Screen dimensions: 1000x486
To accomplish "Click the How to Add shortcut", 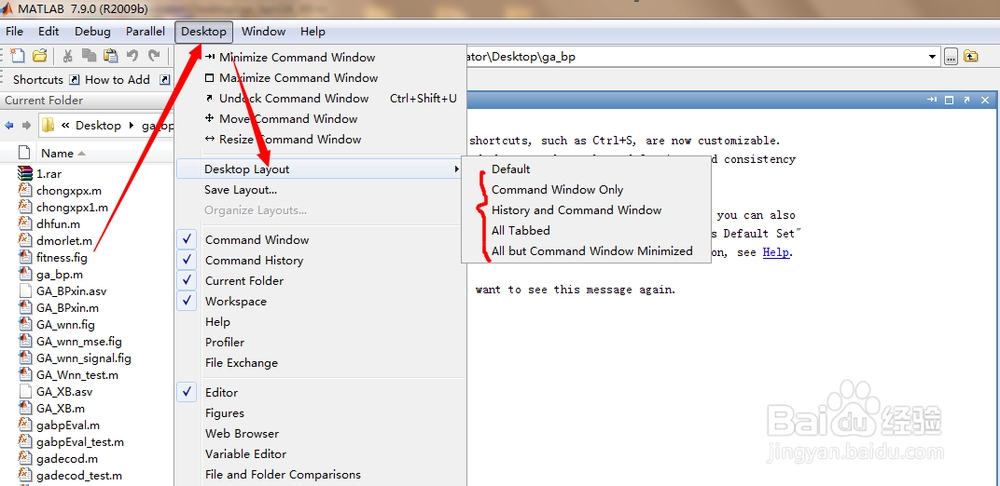I will 117,80.
